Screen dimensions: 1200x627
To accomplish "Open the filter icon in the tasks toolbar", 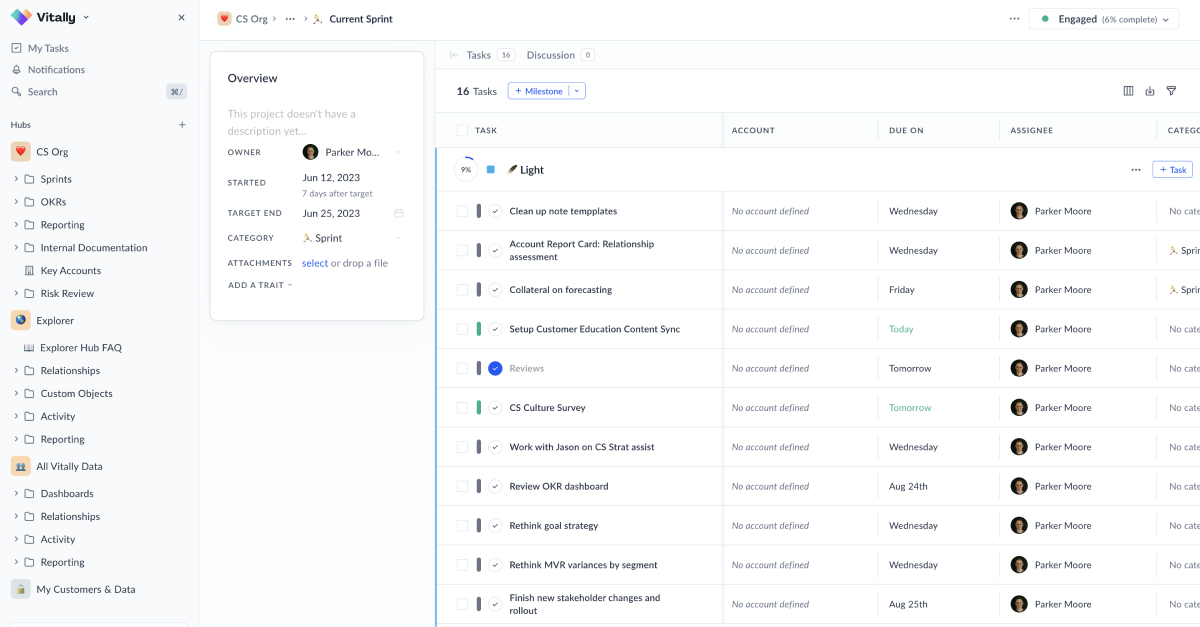I will 1171,90.
